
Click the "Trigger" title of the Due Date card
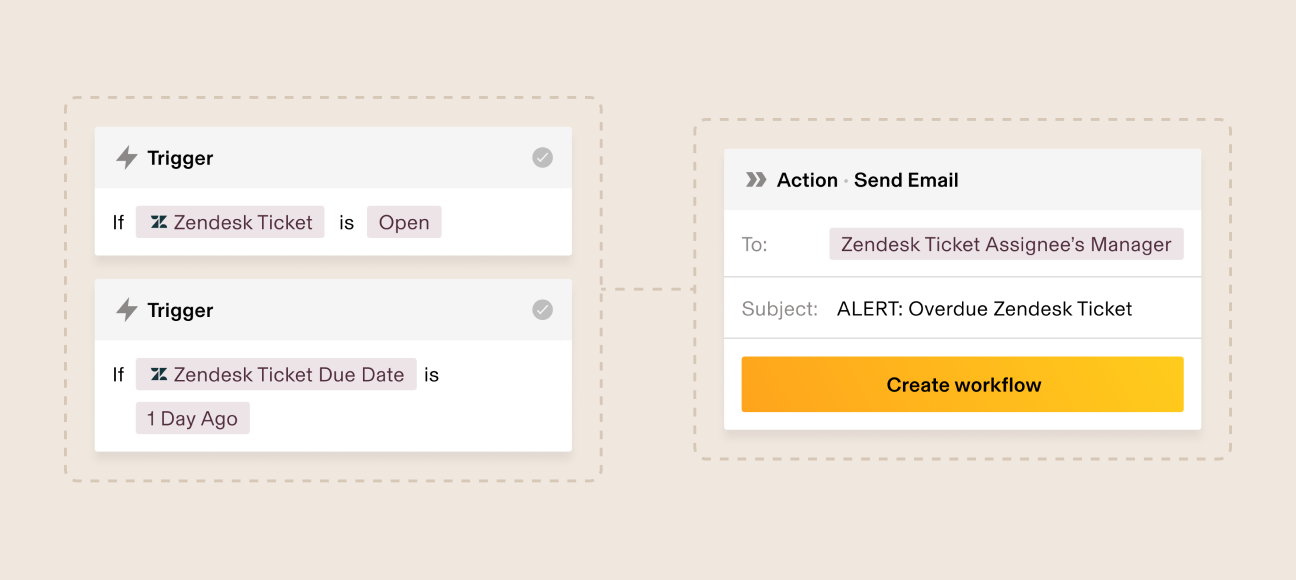tap(180, 310)
